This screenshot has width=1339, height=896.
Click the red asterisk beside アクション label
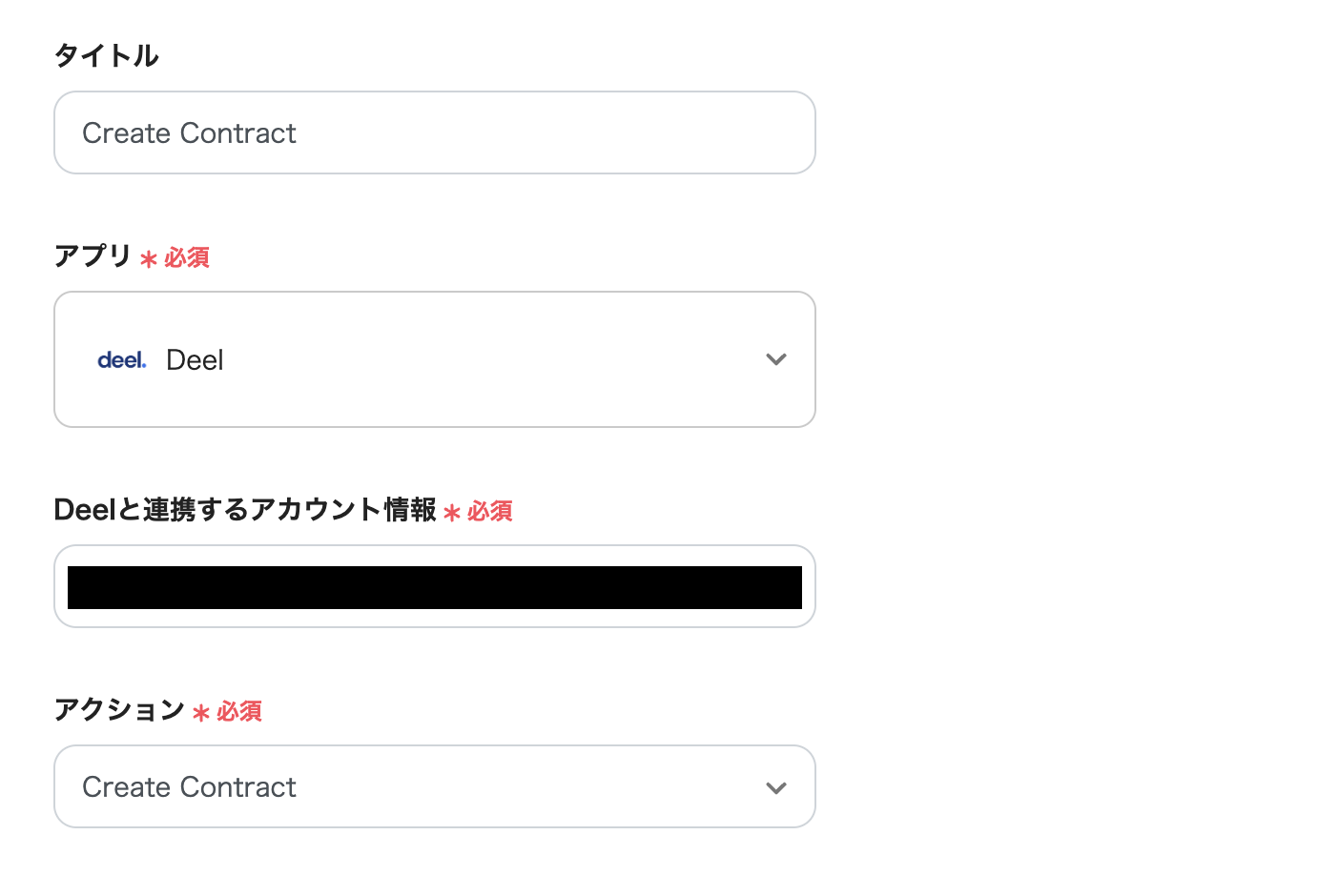[x=200, y=712]
